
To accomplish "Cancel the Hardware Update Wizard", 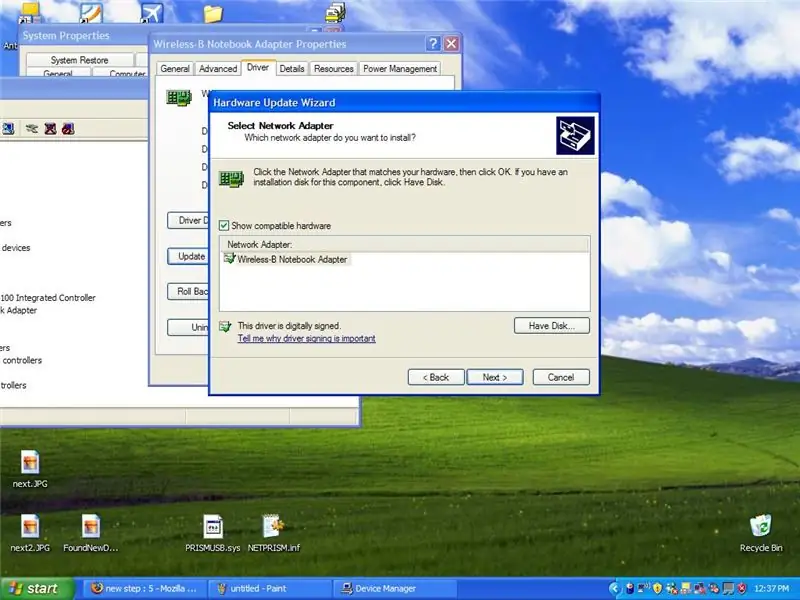I will coord(561,377).
